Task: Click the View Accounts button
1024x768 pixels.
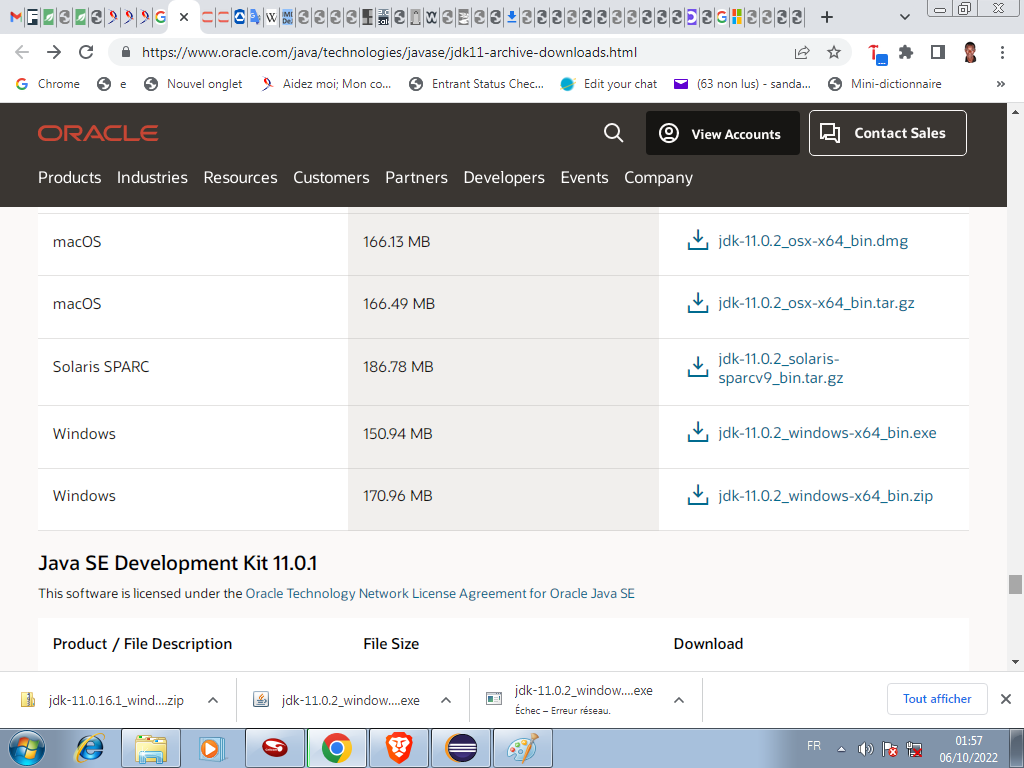Action: coord(722,133)
